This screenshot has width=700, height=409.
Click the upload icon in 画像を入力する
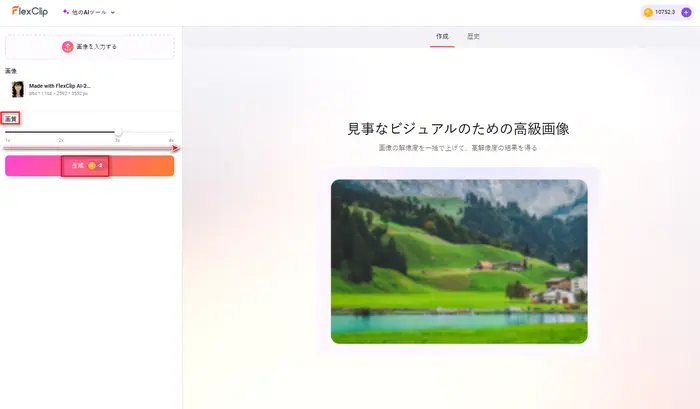tap(67, 46)
